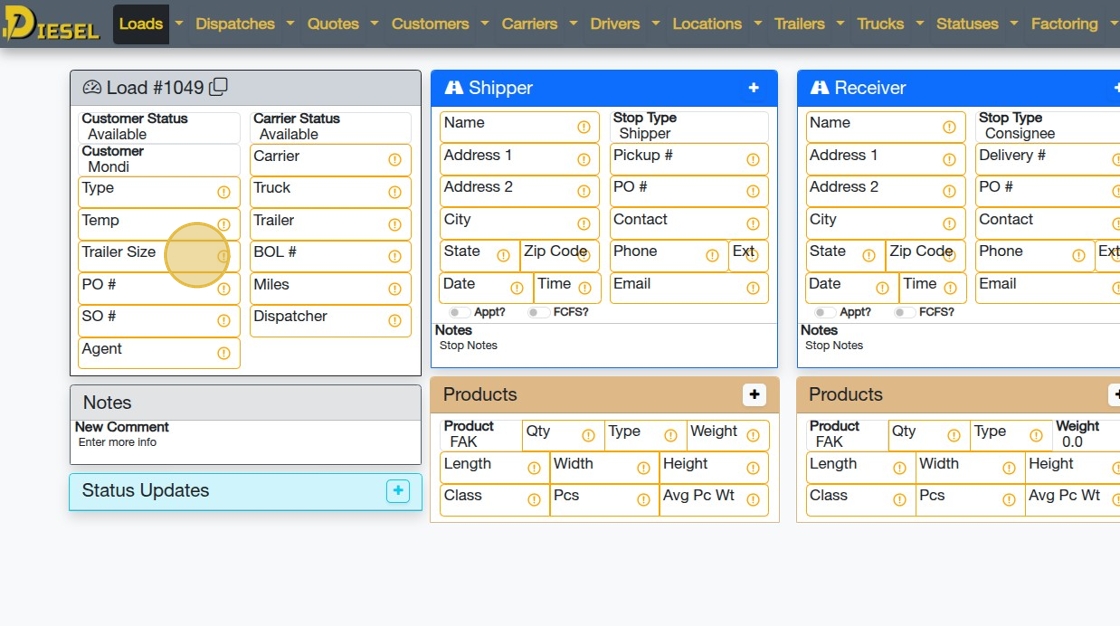The width and height of the screenshot is (1120, 626).
Task: Expand the Drivers dropdown arrow
Action: pyautogui.click(x=656, y=24)
